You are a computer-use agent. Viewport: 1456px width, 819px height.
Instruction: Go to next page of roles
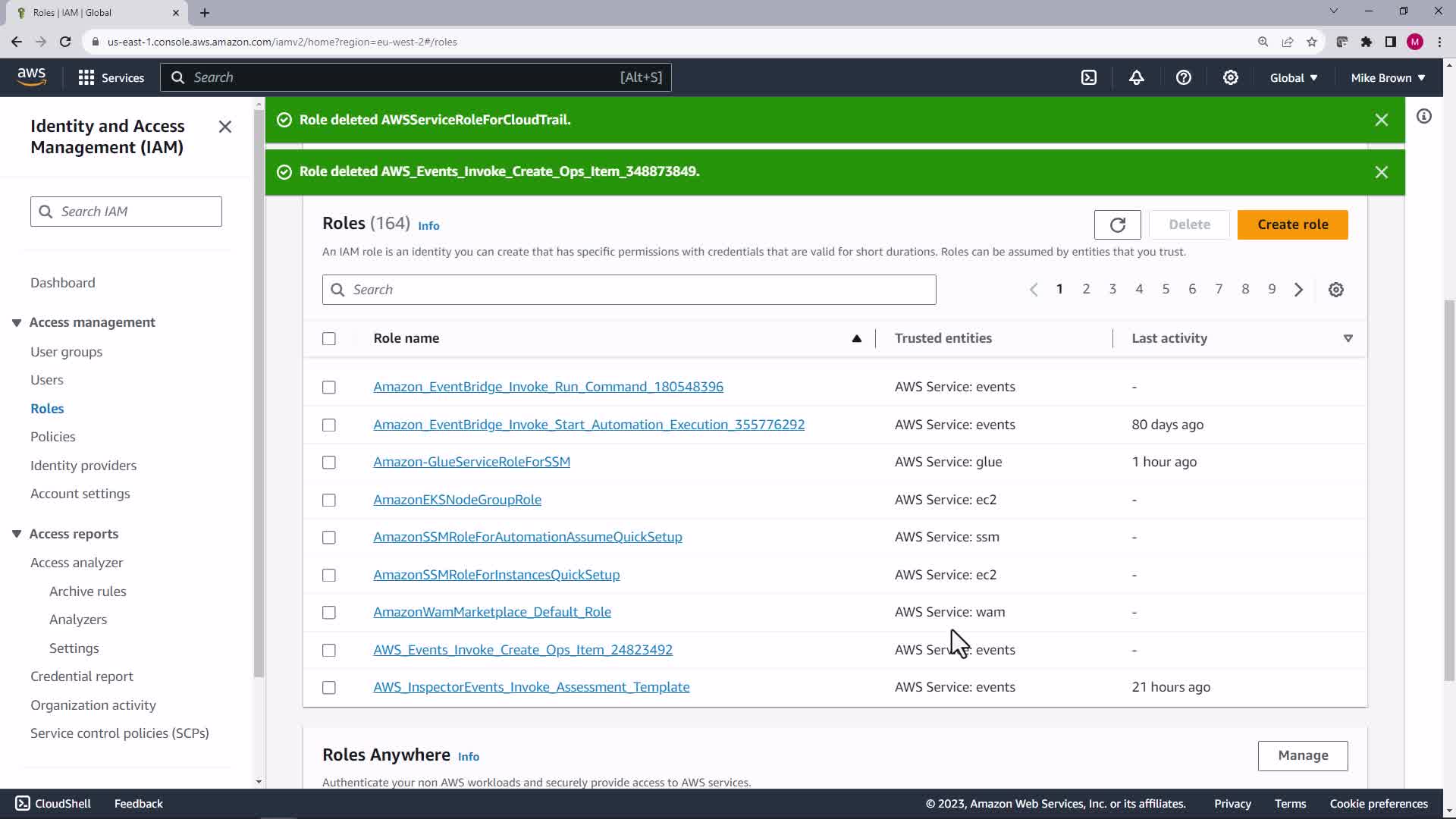click(x=1298, y=290)
